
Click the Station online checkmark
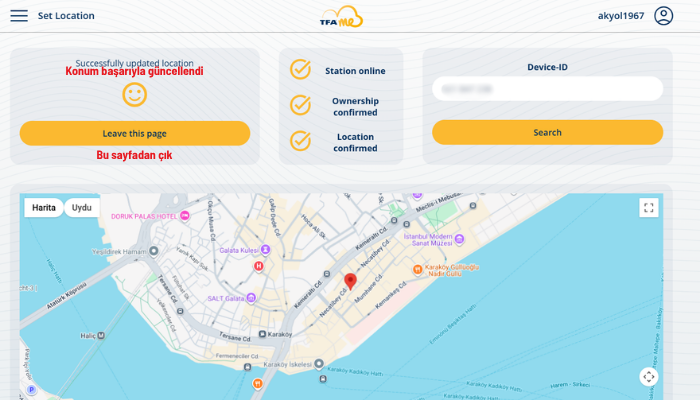[x=300, y=70]
